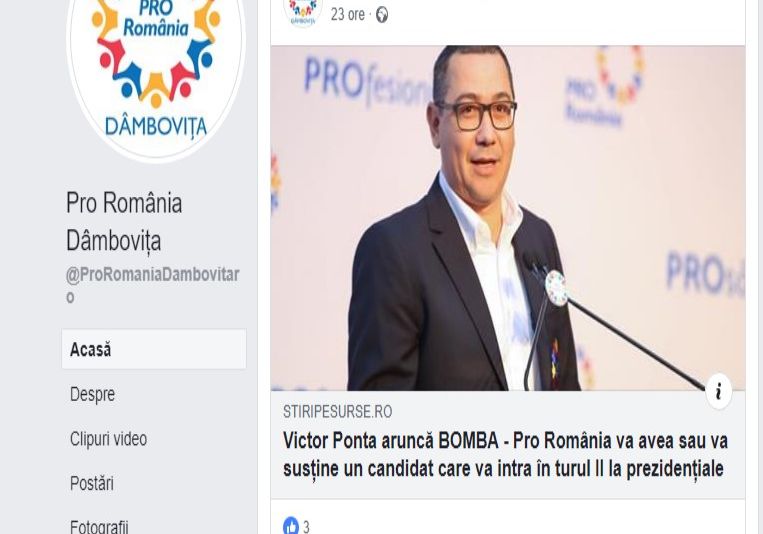Open the link info 'i' icon
763x534 pixels.
(718, 391)
